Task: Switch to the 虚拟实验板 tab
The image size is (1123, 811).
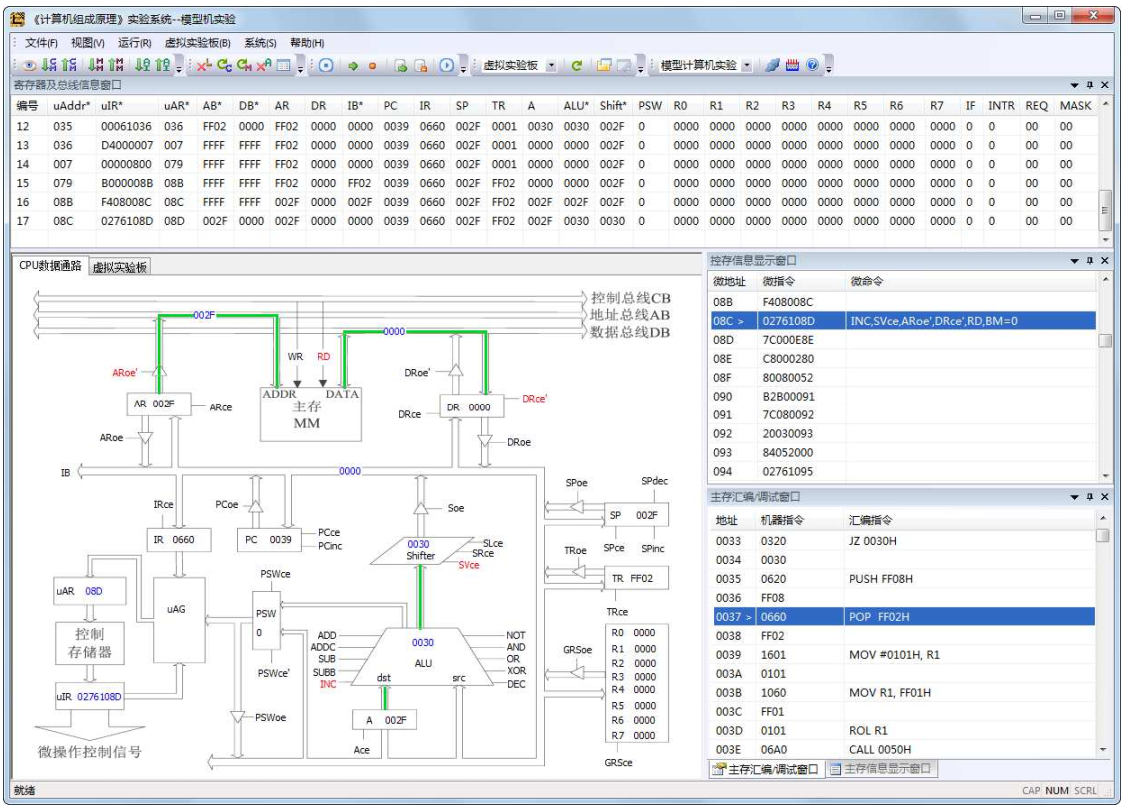Action: [120, 266]
